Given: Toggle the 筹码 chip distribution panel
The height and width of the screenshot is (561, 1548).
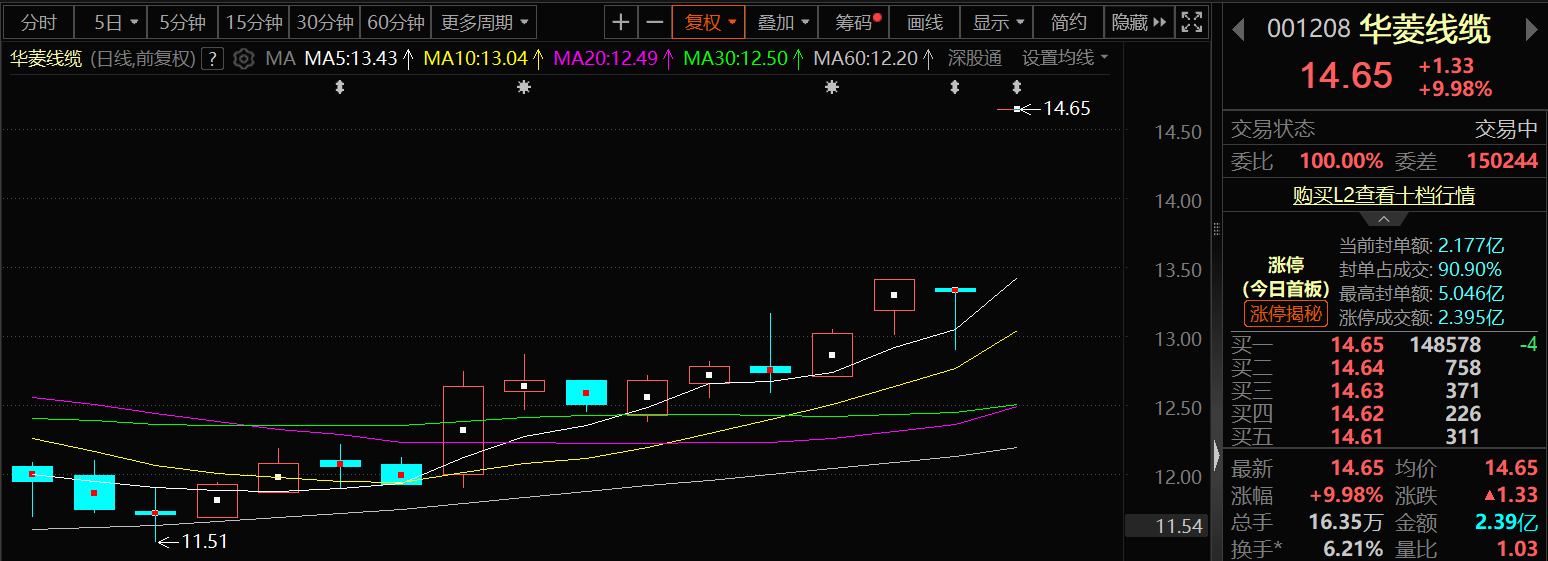Looking at the screenshot, I should (x=857, y=22).
